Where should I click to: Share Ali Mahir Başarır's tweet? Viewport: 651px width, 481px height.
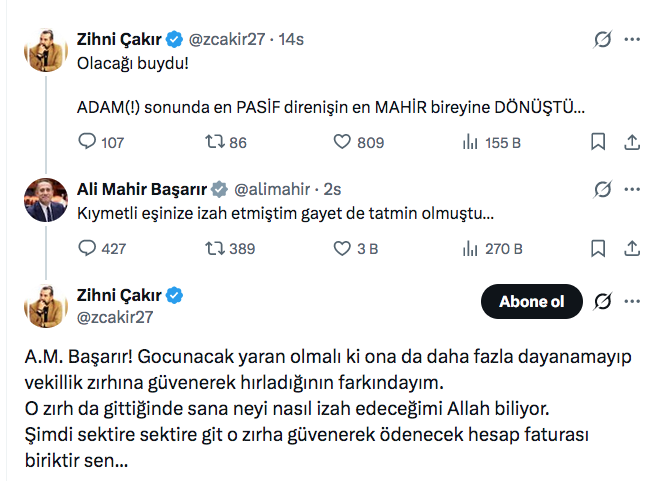tap(630, 249)
